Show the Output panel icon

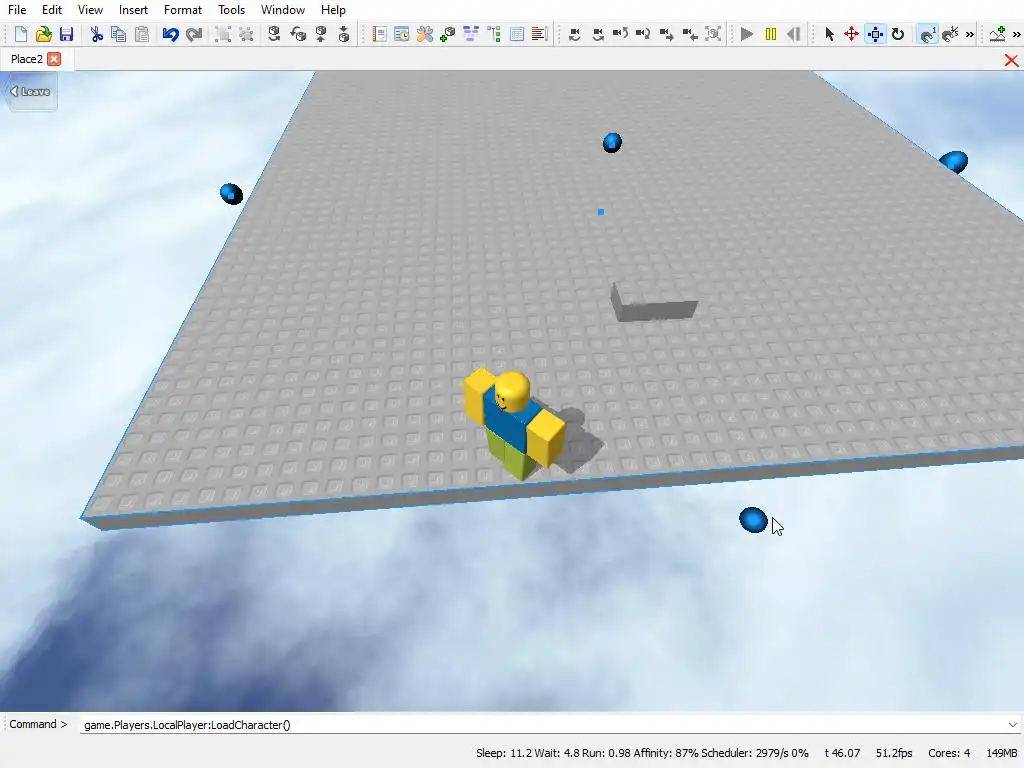(539, 34)
